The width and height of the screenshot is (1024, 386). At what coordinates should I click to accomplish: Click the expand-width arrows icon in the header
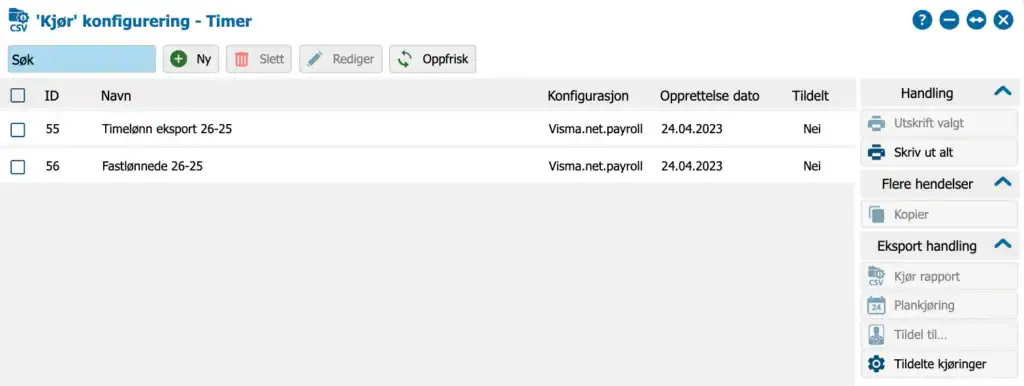tap(976, 20)
